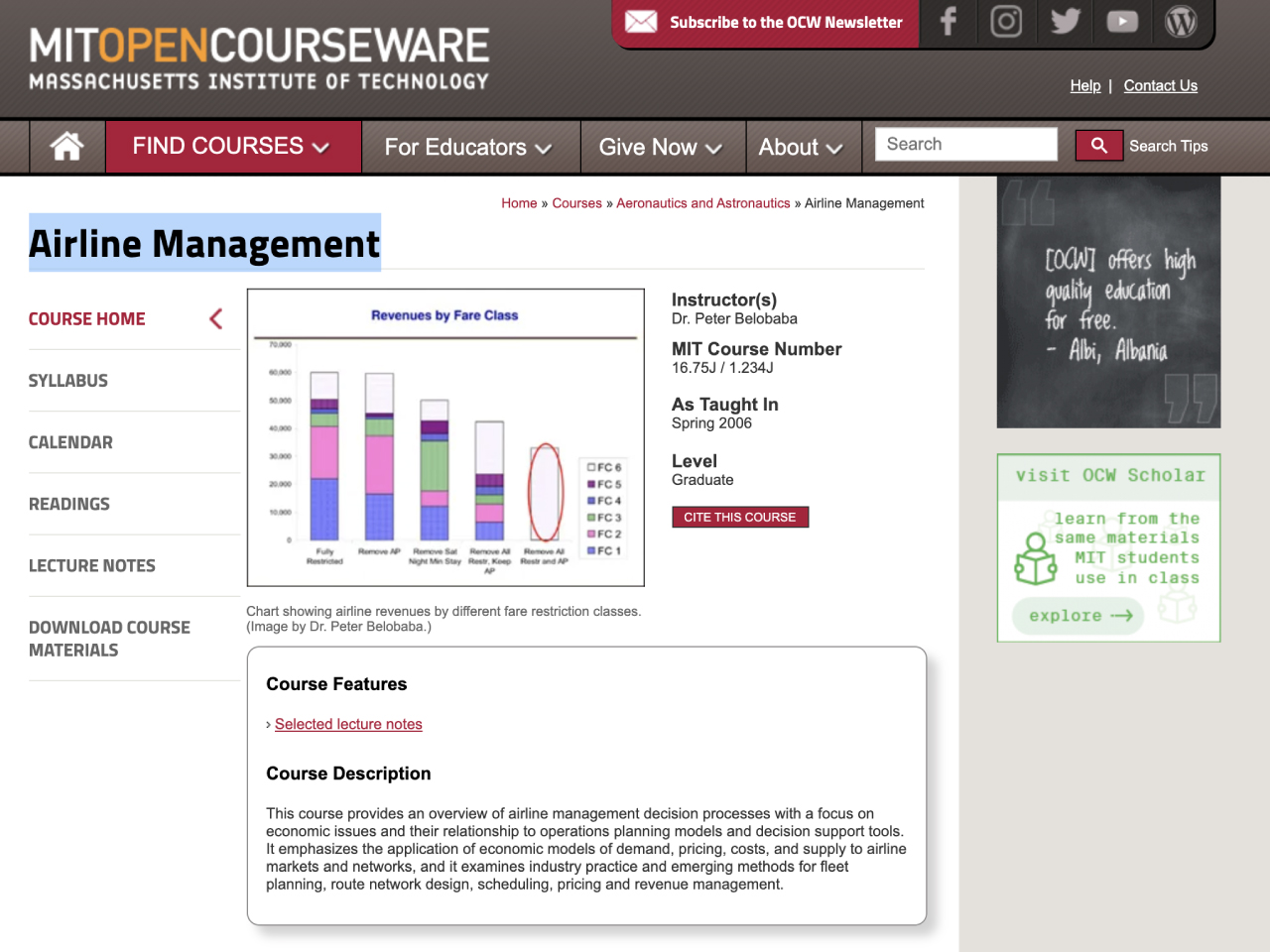Click the visit OCW Scholar heading

(1109, 476)
